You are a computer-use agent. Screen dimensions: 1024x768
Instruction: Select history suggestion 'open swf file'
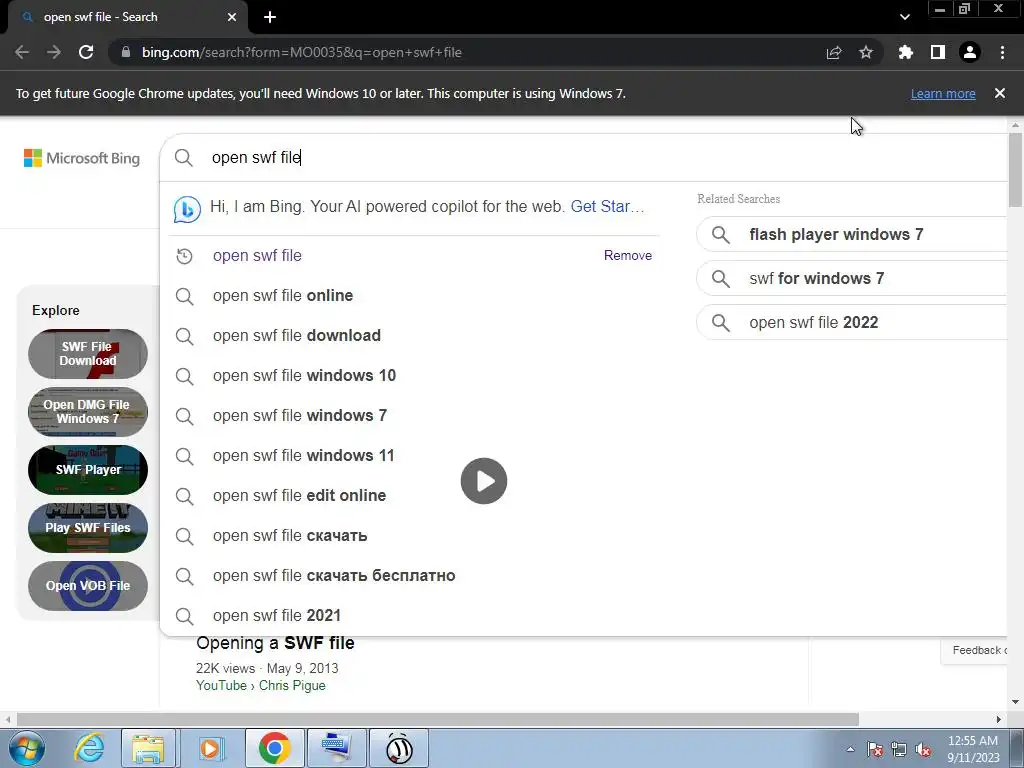(x=413, y=255)
